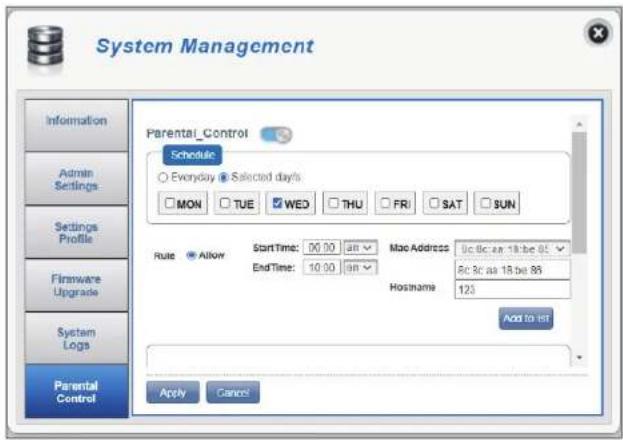Open the Mac Address dropdown
Viewport: 623px width, 440px height.
click(x=513, y=249)
